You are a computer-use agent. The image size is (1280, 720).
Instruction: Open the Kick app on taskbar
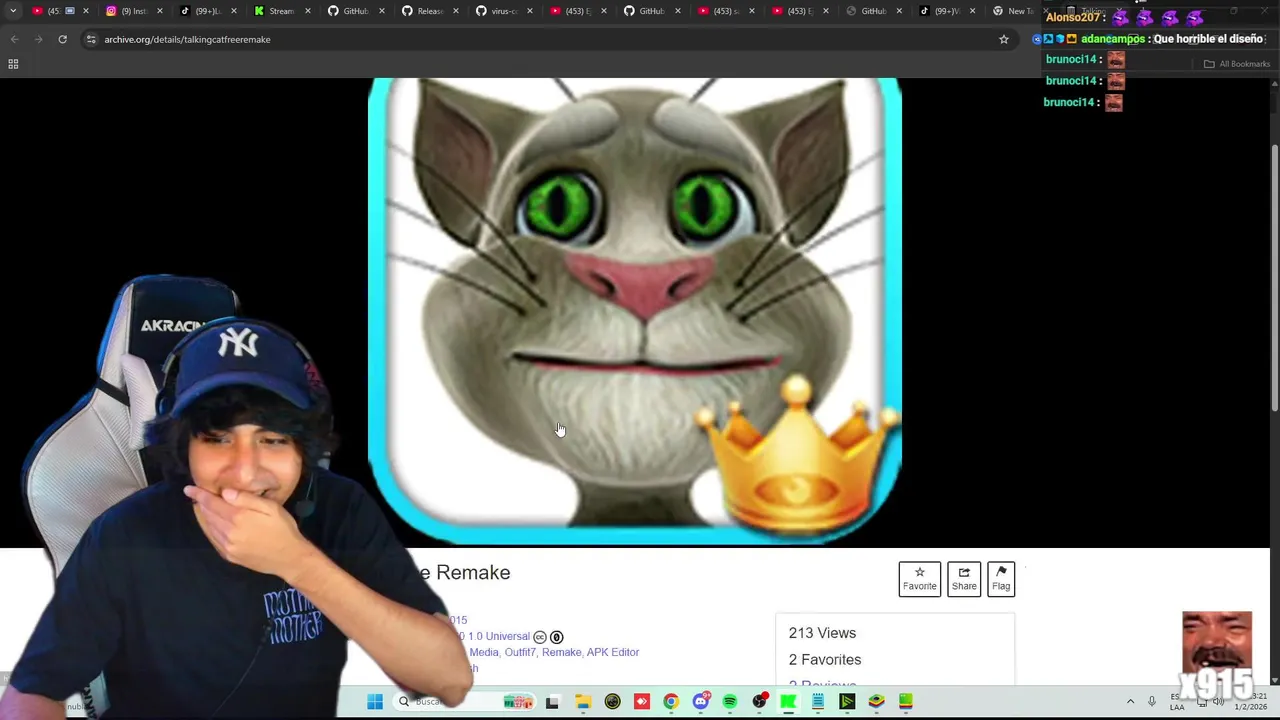[789, 702]
